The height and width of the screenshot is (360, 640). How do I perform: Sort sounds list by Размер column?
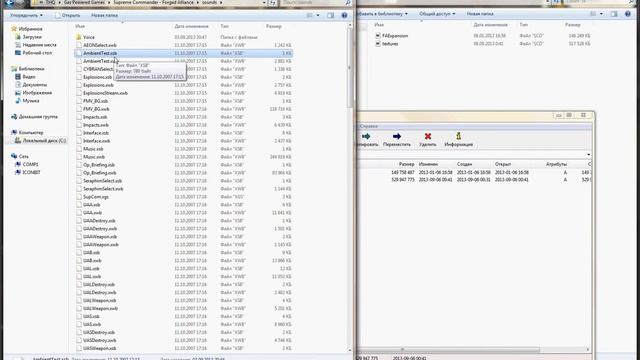coord(274,26)
